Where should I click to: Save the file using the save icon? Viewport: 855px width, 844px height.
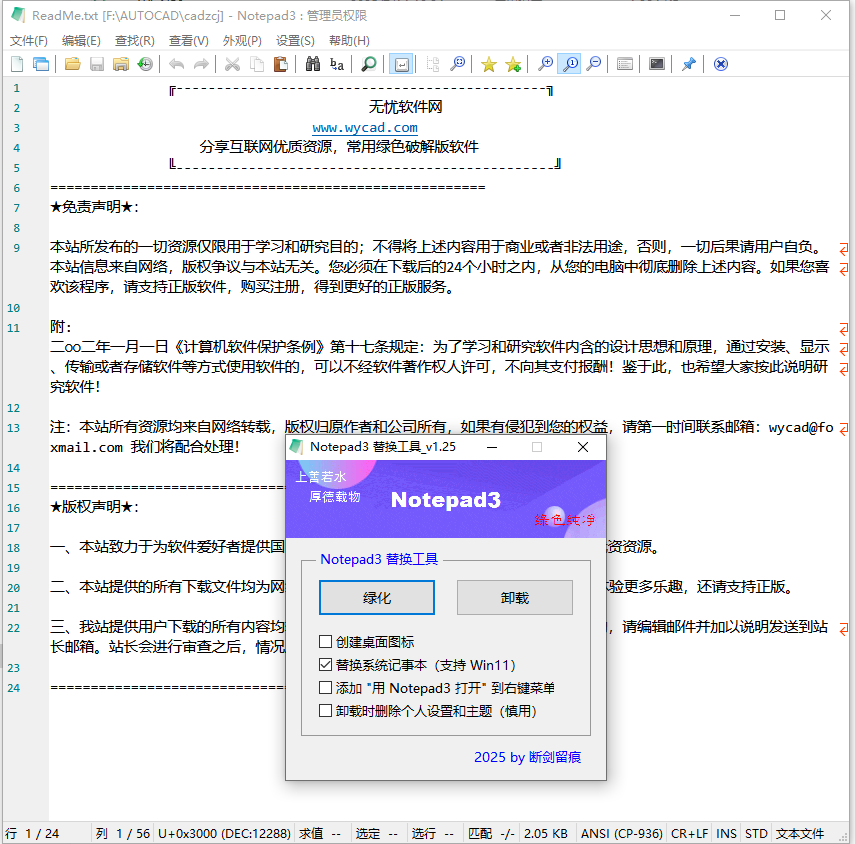(x=96, y=64)
